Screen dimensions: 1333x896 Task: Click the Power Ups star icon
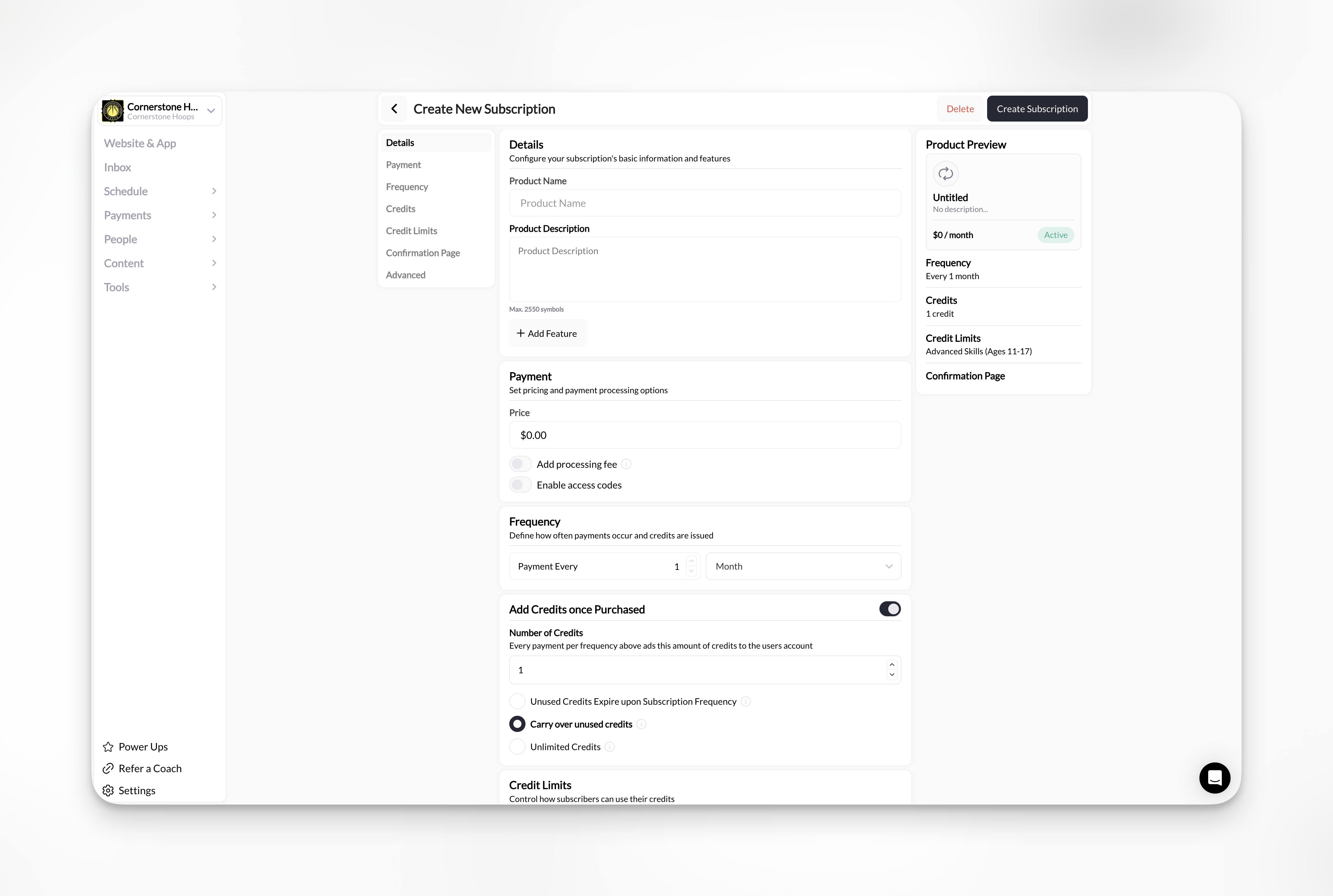coord(107,746)
